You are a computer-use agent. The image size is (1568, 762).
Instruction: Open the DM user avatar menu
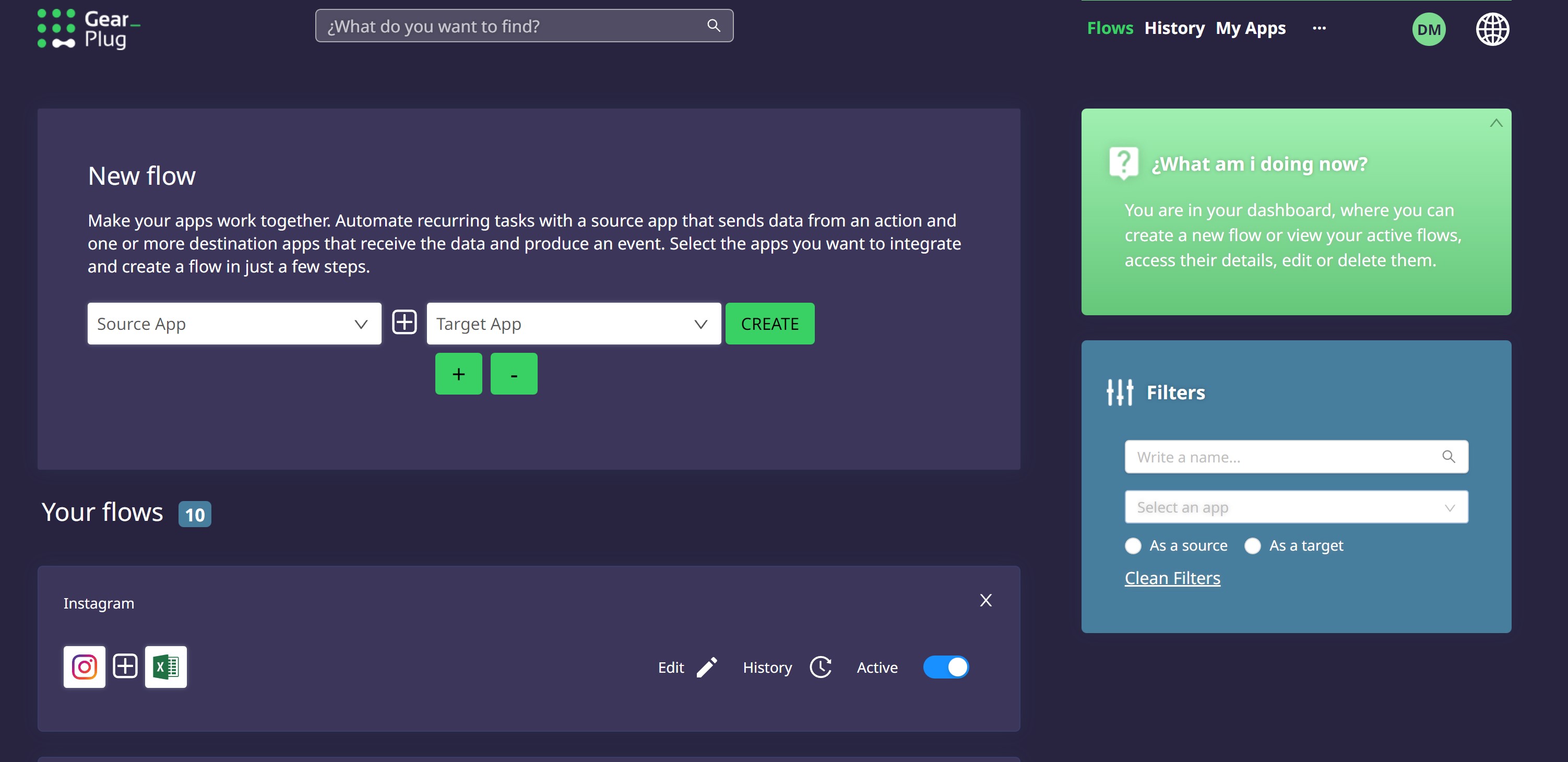tap(1428, 29)
